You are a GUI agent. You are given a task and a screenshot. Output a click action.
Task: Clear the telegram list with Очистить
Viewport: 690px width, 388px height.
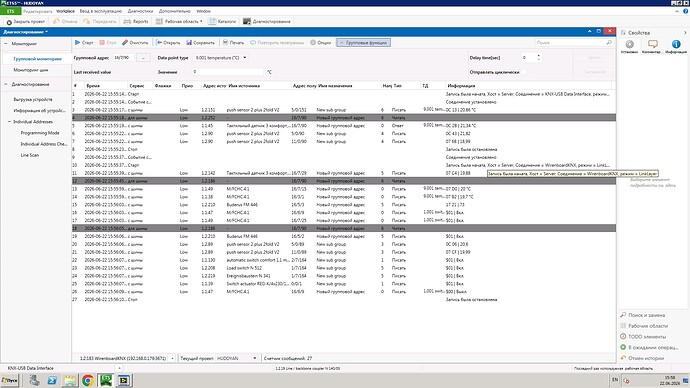click(x=135, y=43)
